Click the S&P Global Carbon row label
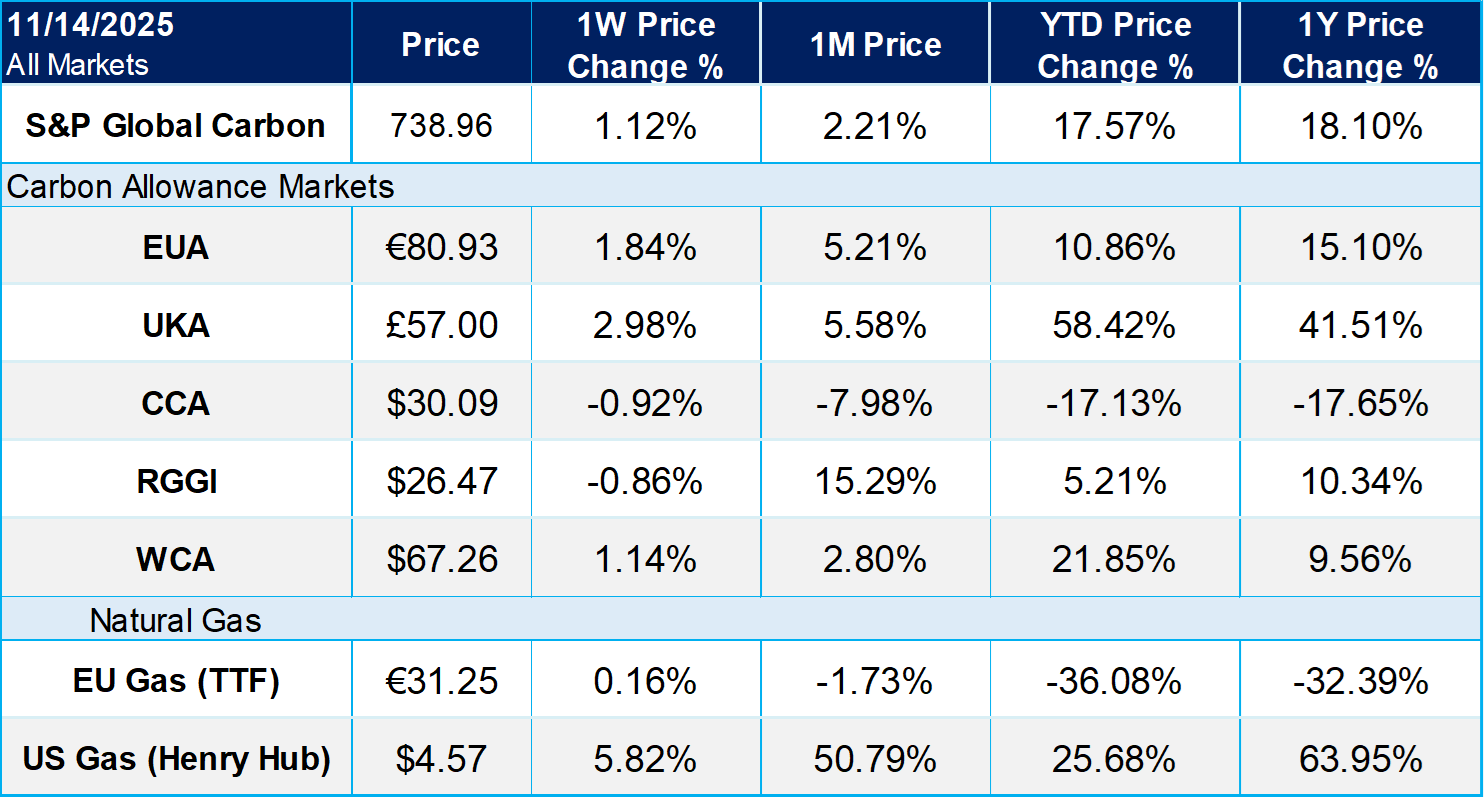The height and width of the screenshot is (798, 1484). coord(175,126)
